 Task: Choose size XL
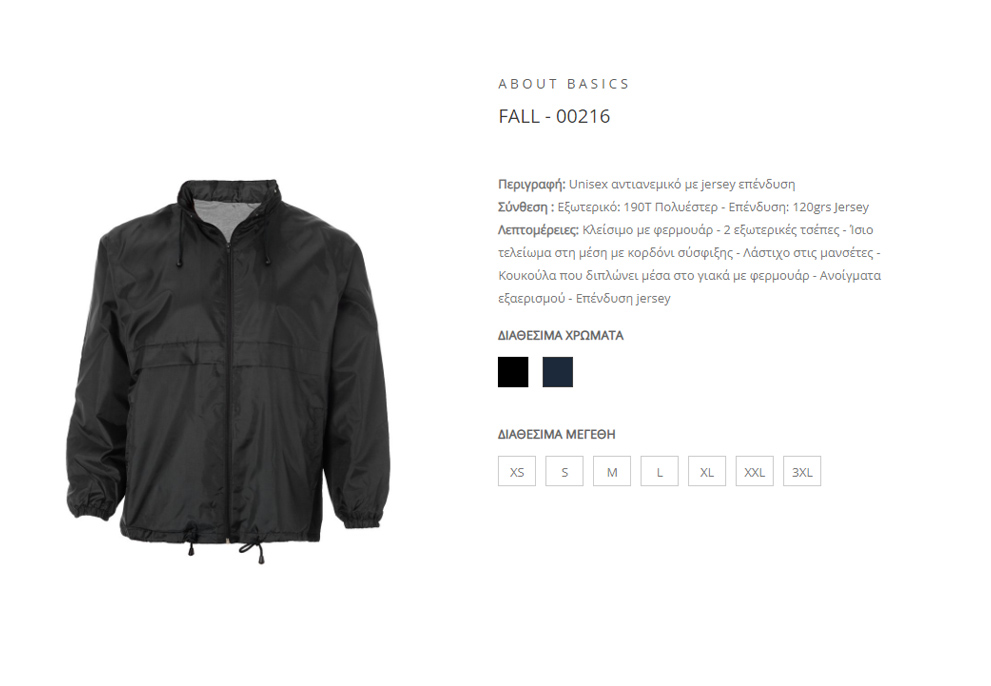pyautogui.click(x=707, y=471)
